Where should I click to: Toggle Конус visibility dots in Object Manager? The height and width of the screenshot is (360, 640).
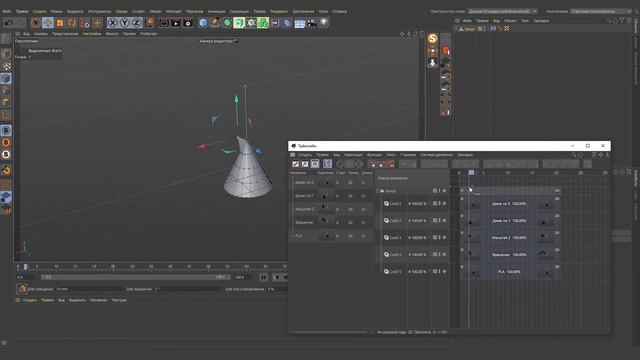pos(484,29)
